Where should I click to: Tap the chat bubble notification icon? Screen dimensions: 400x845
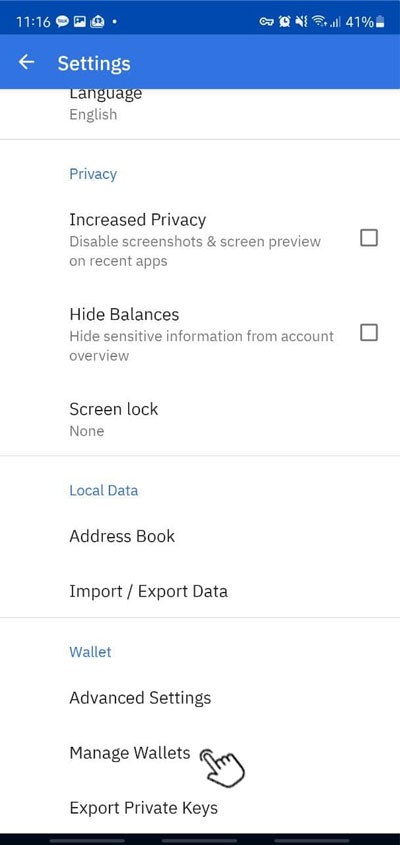[62, 22]
